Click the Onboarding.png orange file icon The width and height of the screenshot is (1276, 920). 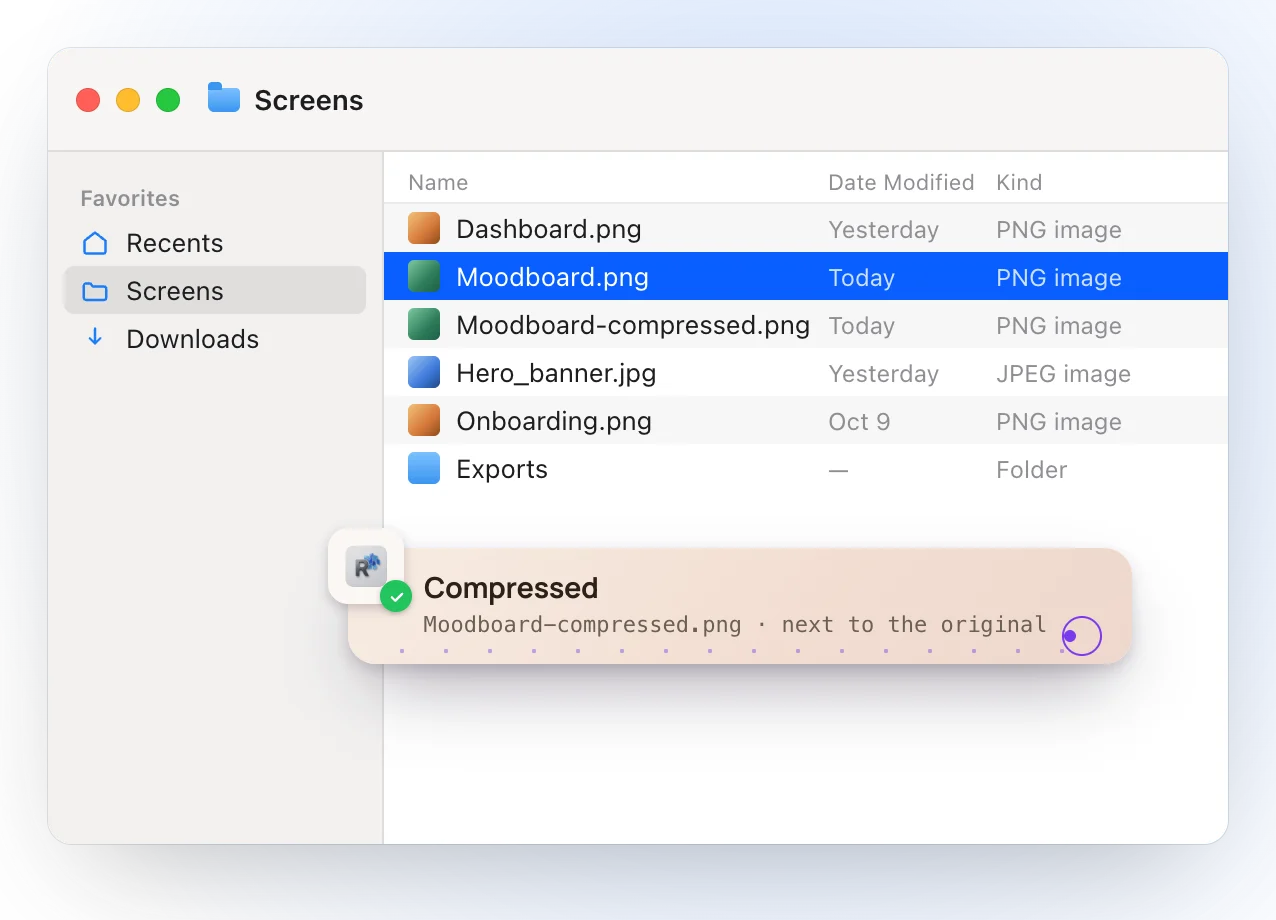pyautogui.click(x=424, y=421)
